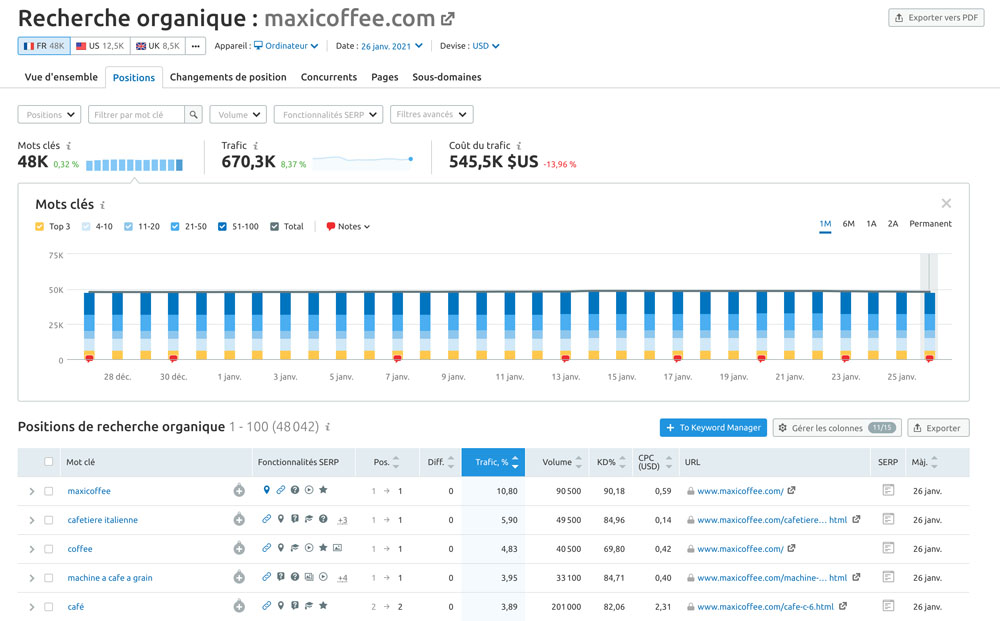The image size is (1000, 621).
Task: Select all rows with header checkbox
Action: pyautogui.click(x=48, y=462)
